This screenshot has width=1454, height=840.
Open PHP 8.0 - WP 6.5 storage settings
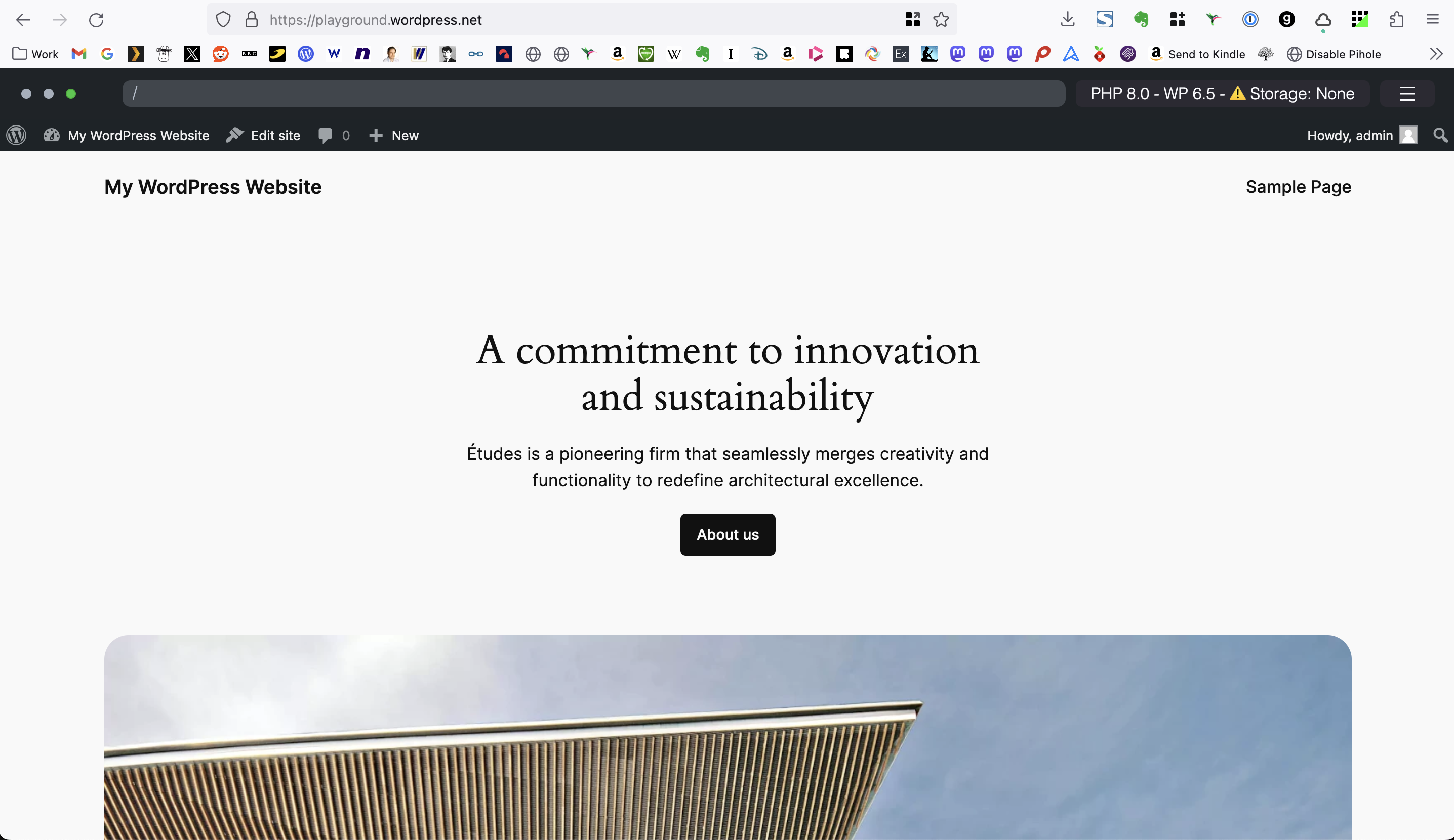[x=1222, y=94]
